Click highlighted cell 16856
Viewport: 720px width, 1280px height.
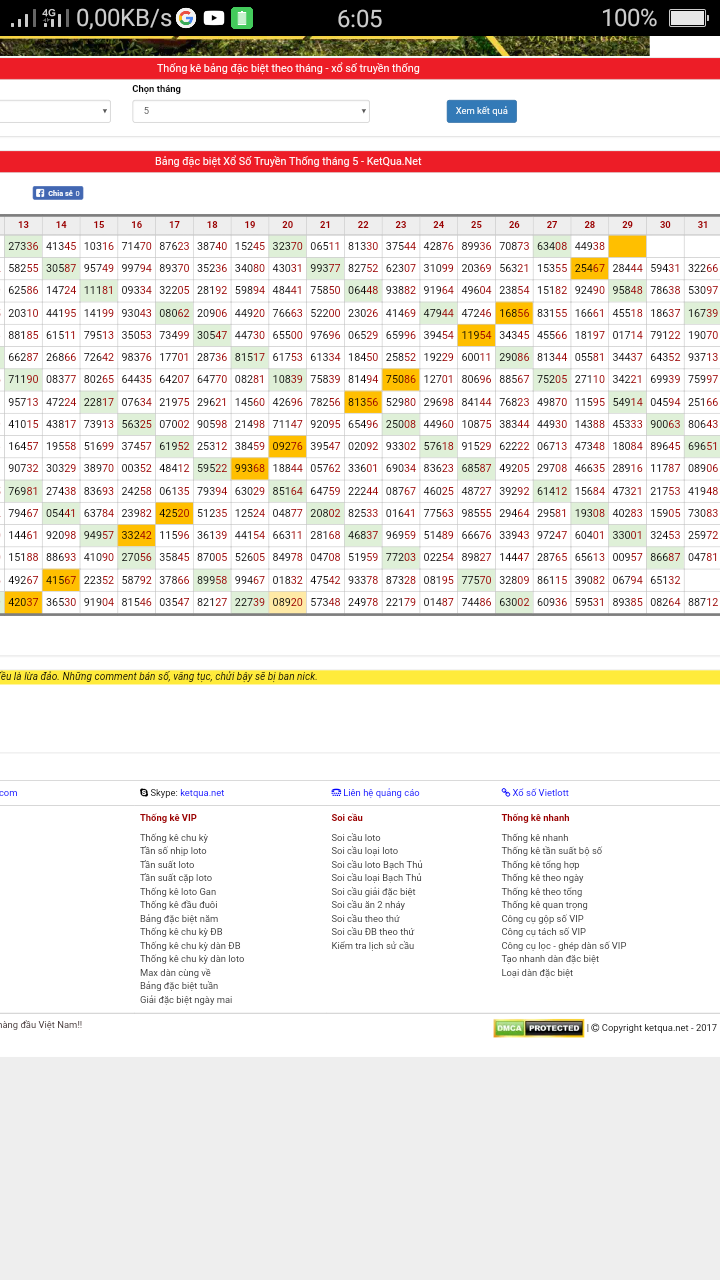514,313
